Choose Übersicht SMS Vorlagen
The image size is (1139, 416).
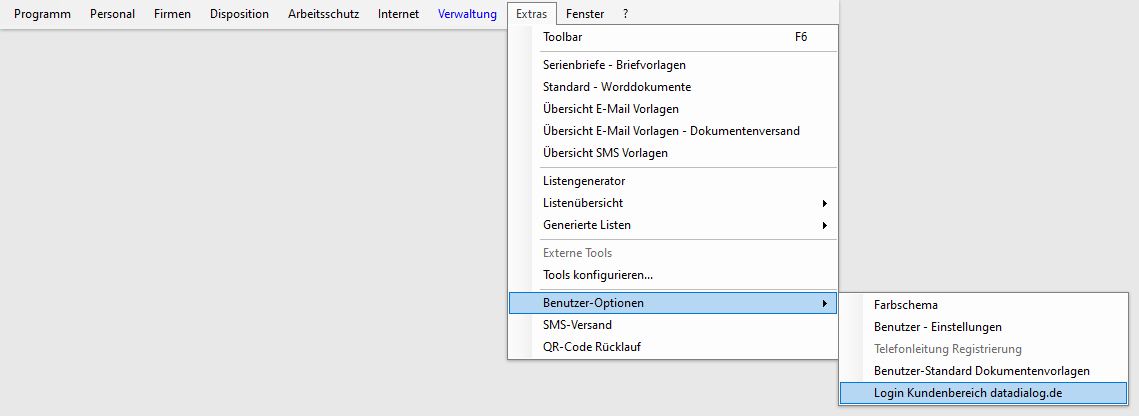coord(605,153)
